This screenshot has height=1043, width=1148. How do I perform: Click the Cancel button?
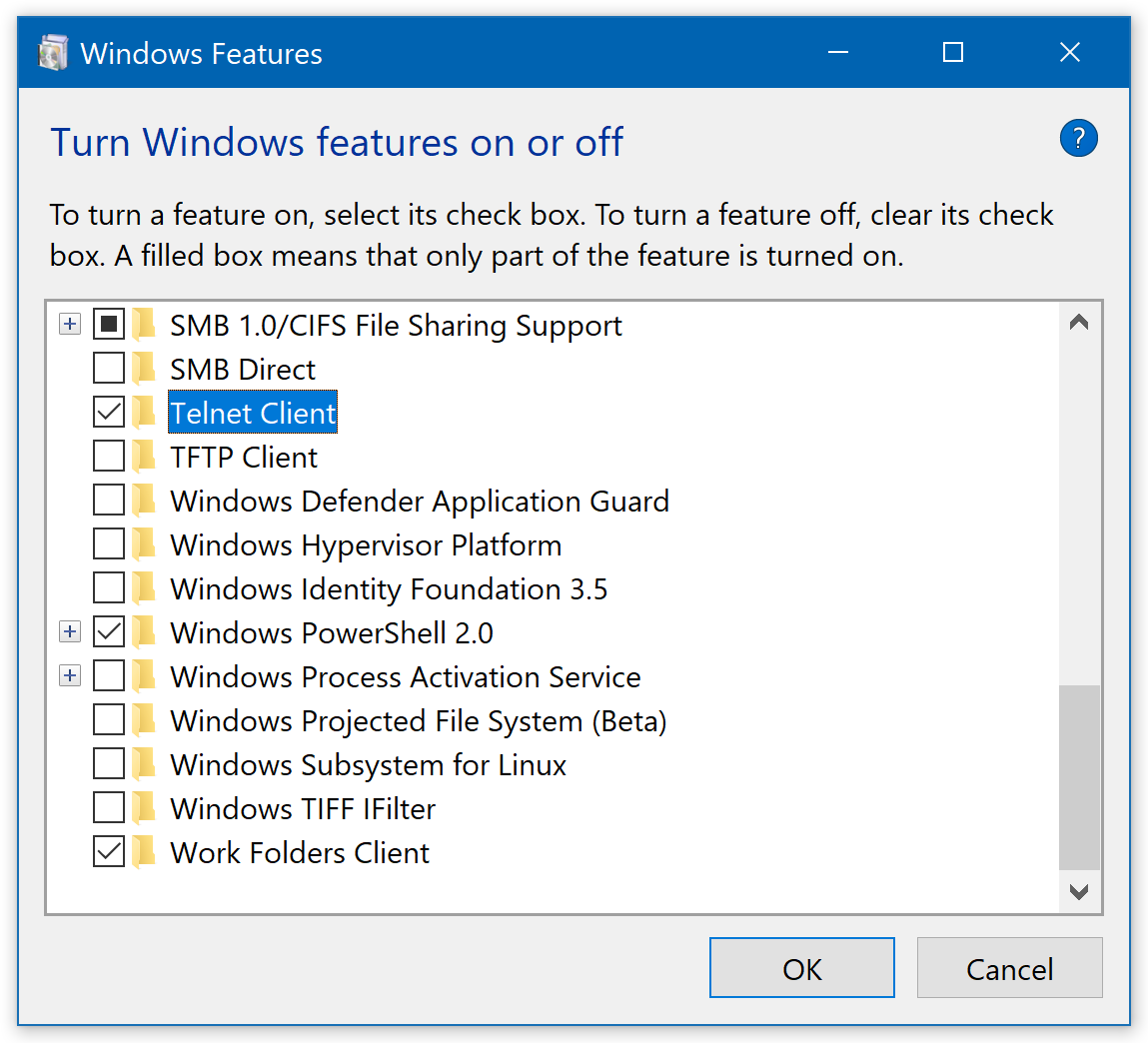click(x=1009, y=968)
